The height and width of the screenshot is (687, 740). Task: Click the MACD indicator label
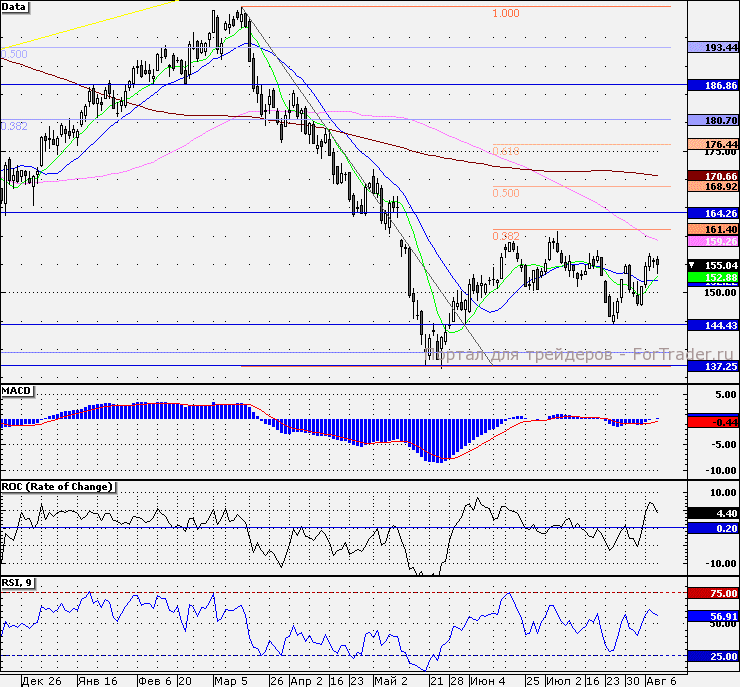click(x=18, y=389)
